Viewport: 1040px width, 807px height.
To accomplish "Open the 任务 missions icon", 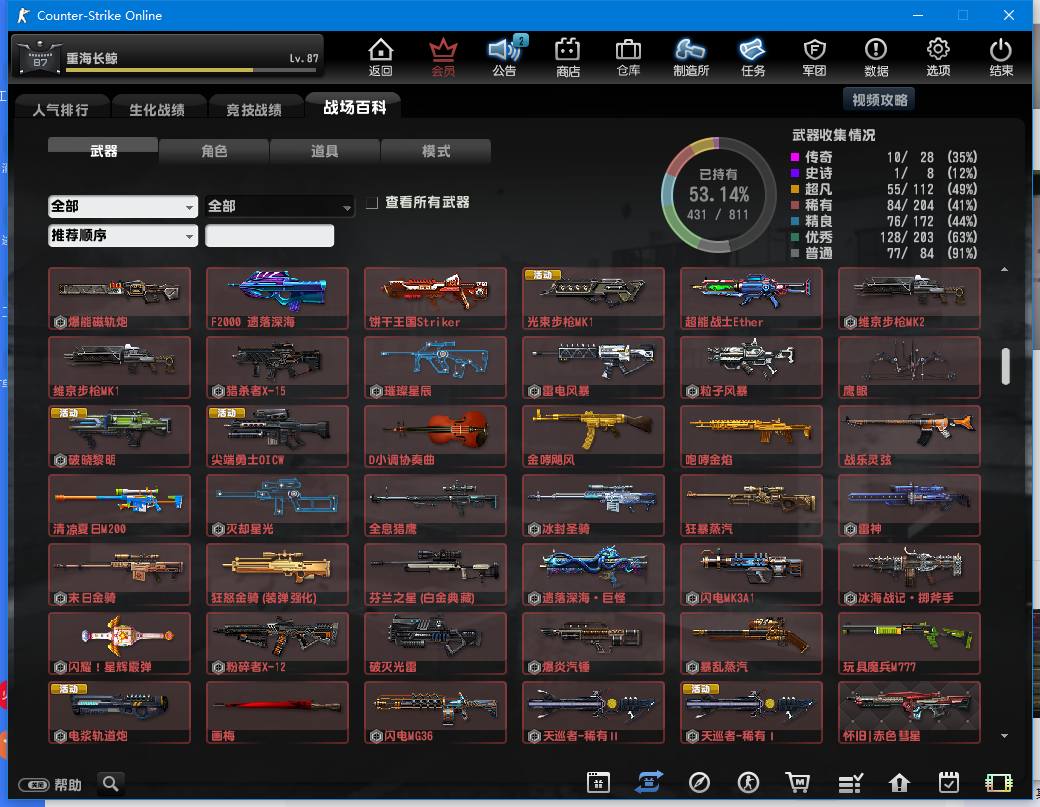I will [x=753, y=57].
